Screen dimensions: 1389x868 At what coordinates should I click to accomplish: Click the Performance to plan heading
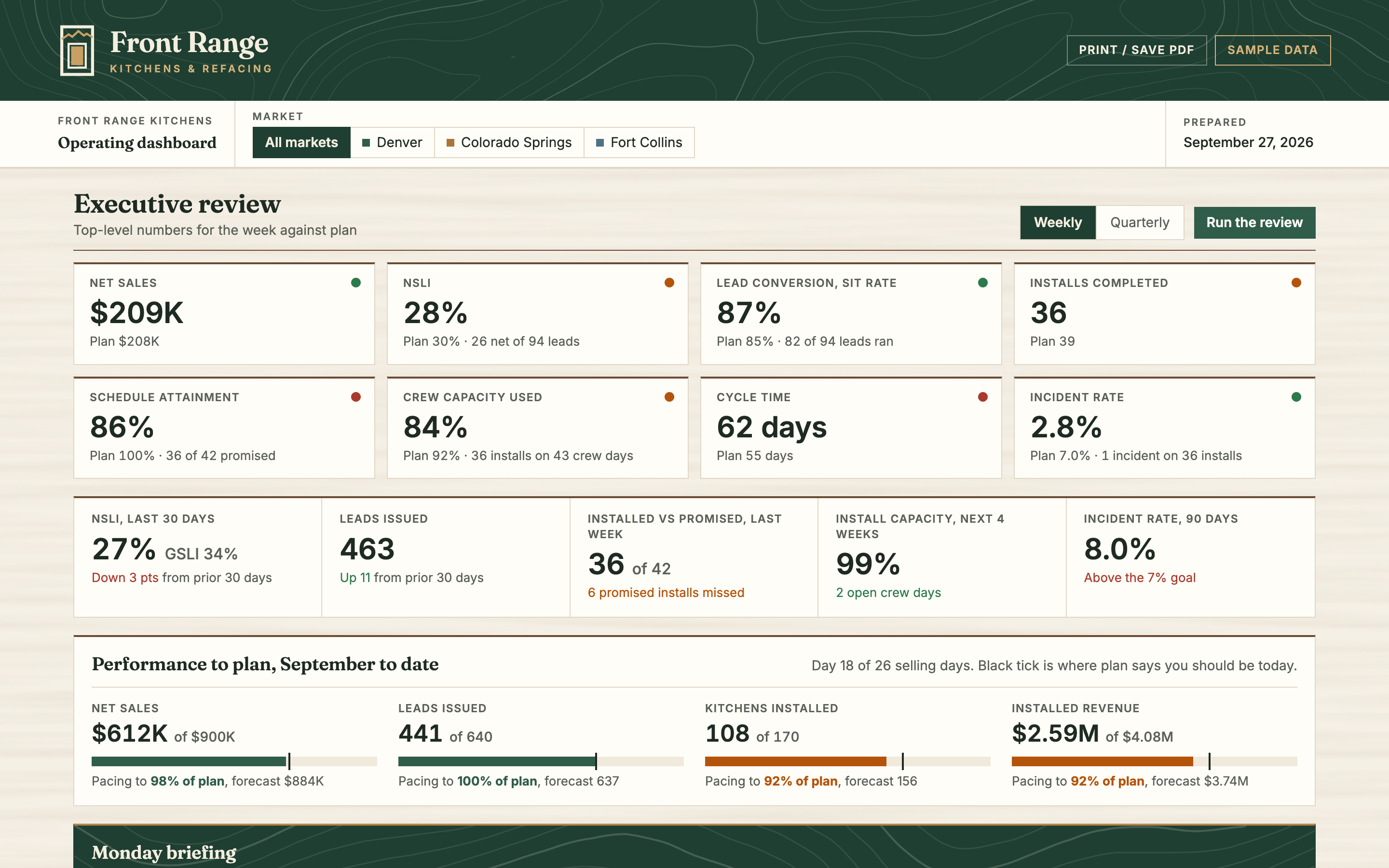[265, 665]
